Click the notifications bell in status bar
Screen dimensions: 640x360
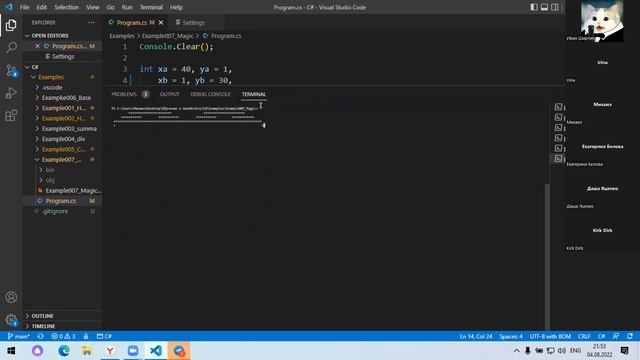[630, 336]
